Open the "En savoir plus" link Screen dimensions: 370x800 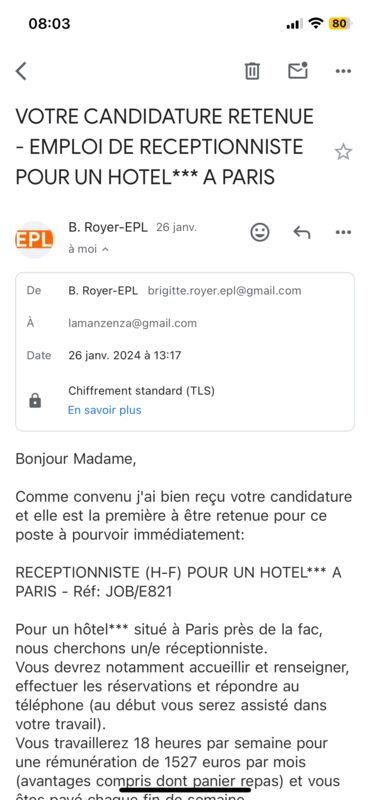pyautogui.click(x=105, y=410)
